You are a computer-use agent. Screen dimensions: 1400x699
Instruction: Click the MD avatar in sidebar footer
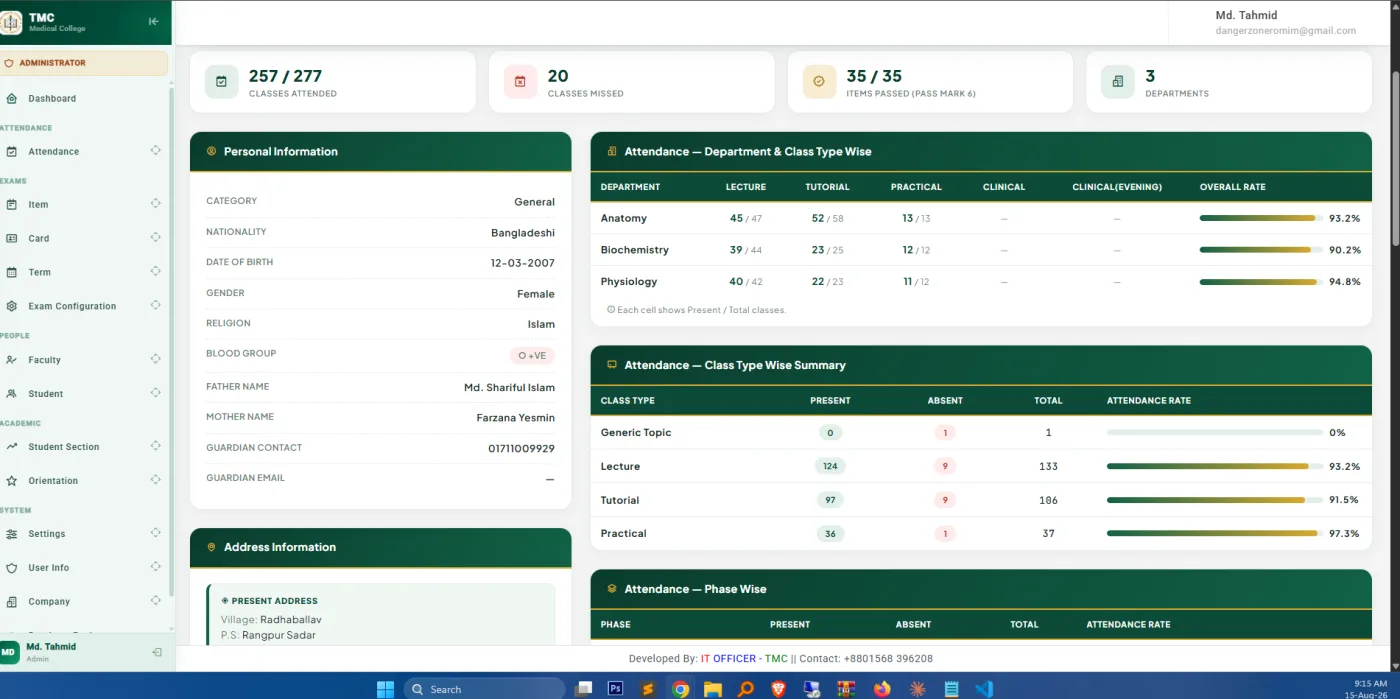click(x=9, y=652)
